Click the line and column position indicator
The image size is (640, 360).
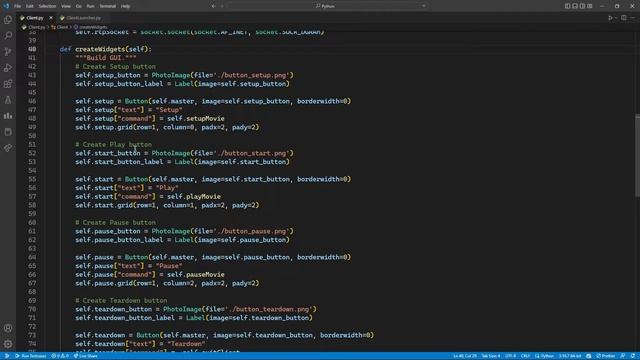464,356
